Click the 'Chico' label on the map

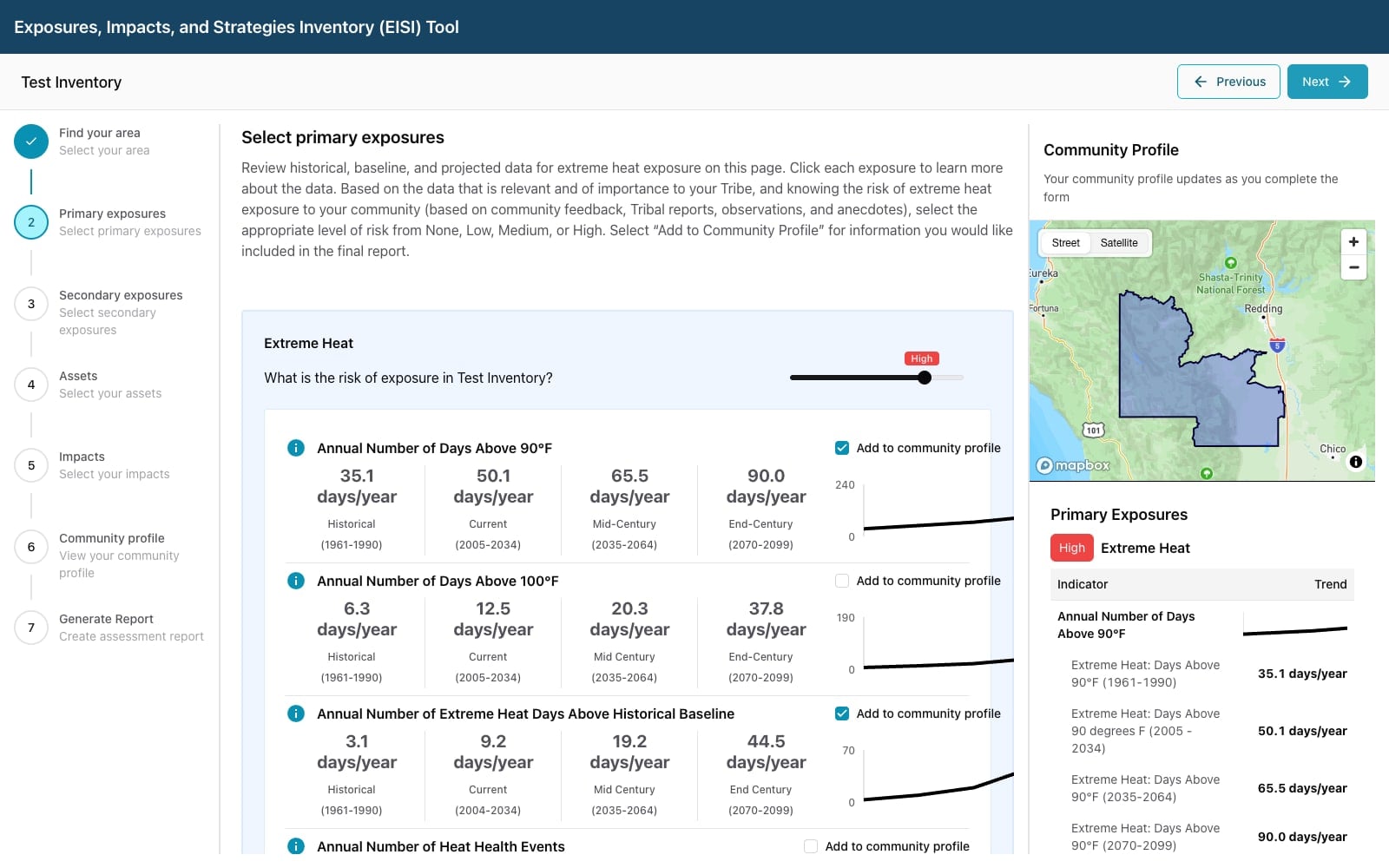pyautogui.click(x=1333, y=449)
